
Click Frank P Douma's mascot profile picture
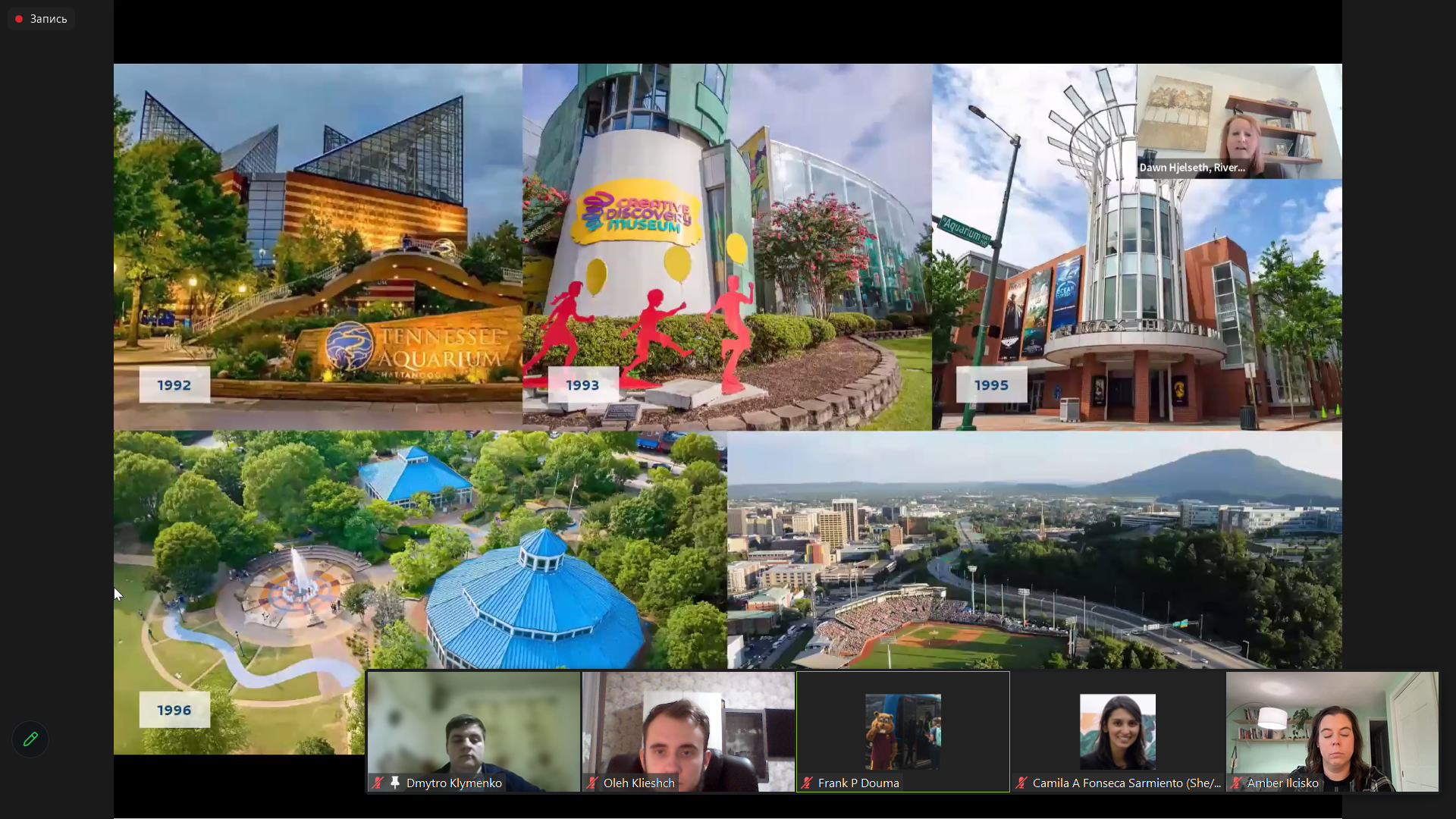click(902, 731)
